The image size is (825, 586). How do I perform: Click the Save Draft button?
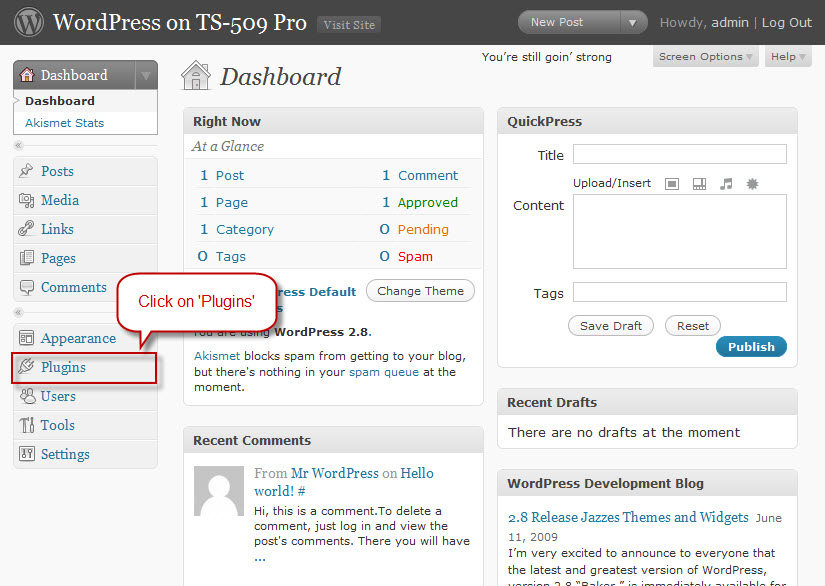(x=610, y=326)
